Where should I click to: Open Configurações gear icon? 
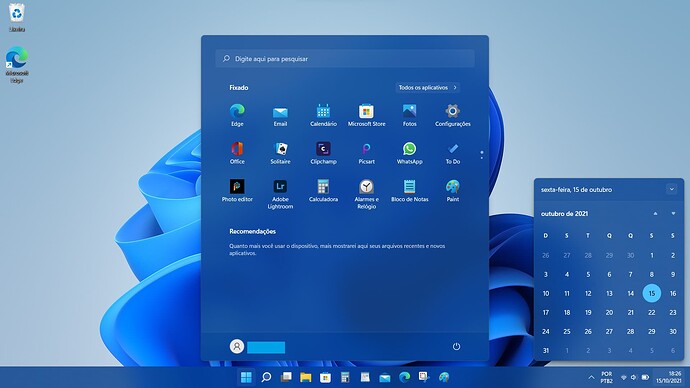pyautogui.click(x=453, y=115)
